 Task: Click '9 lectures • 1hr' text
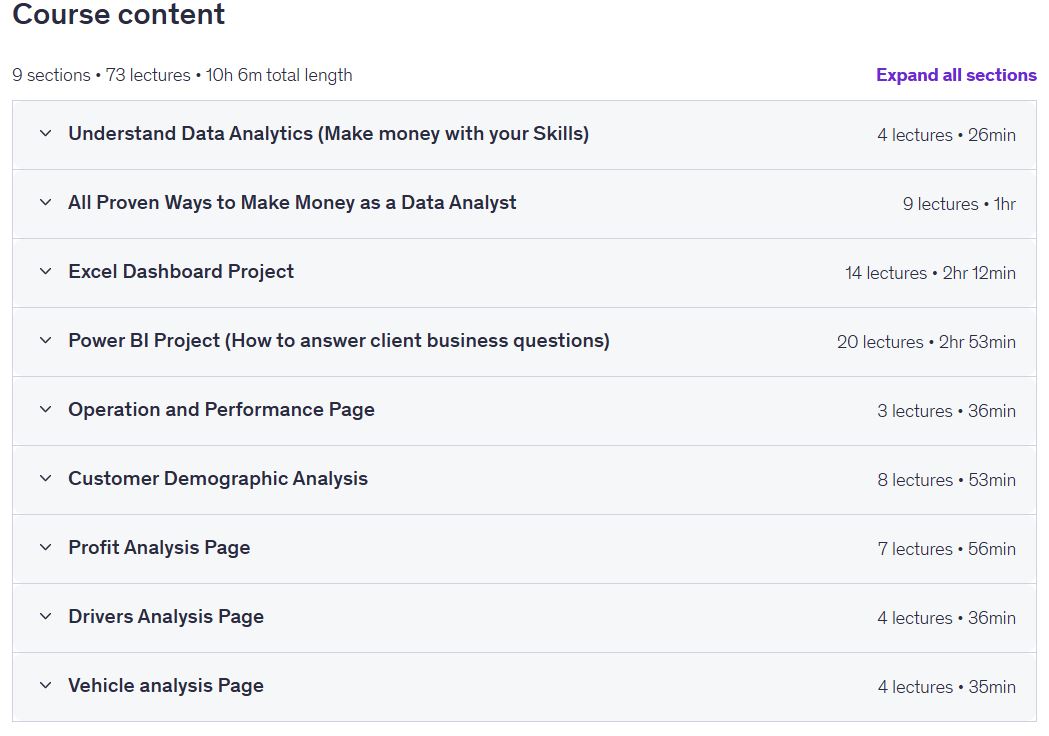[959, 204]
